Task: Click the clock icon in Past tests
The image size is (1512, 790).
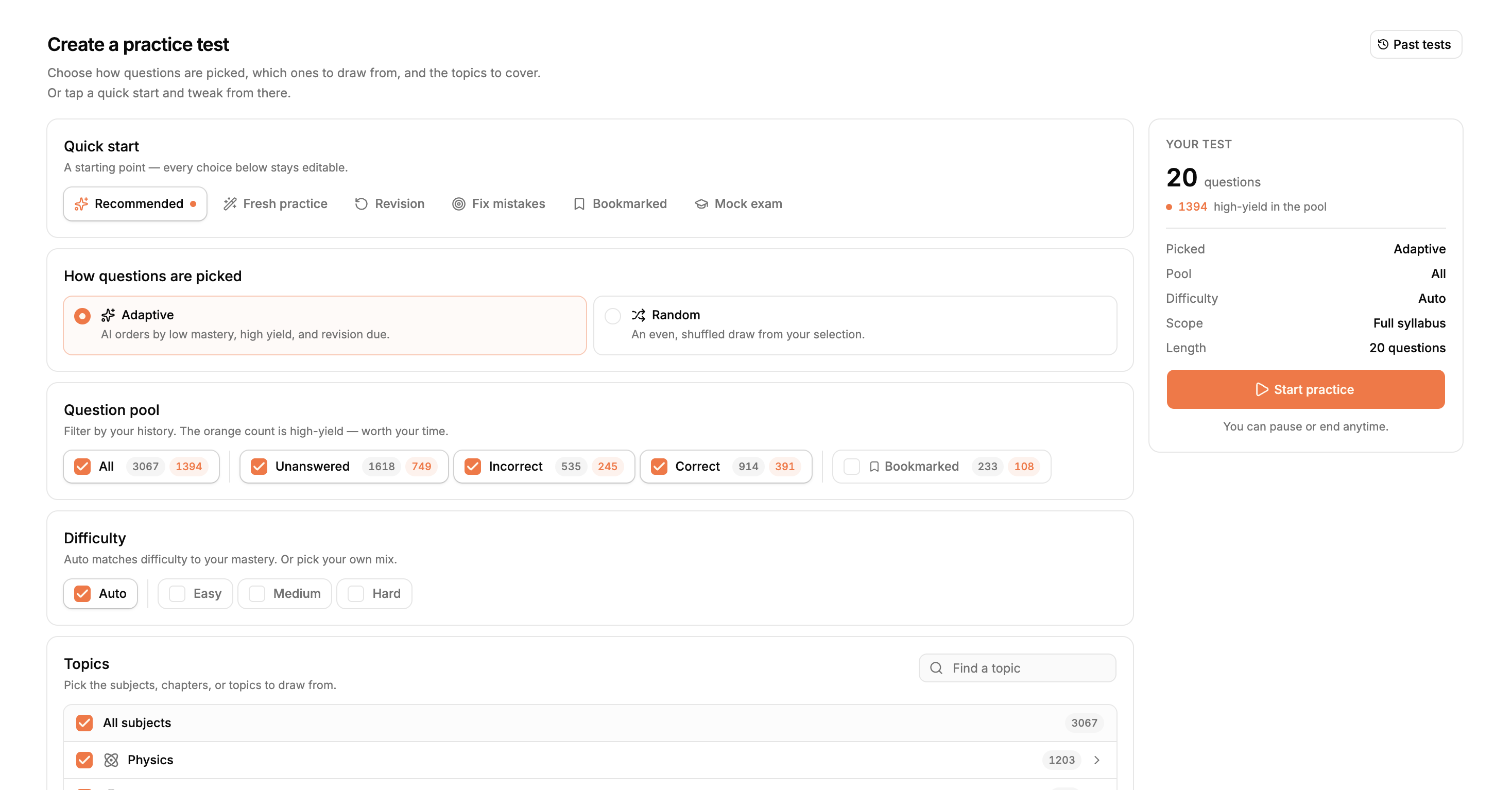Action: [1383, 45]
